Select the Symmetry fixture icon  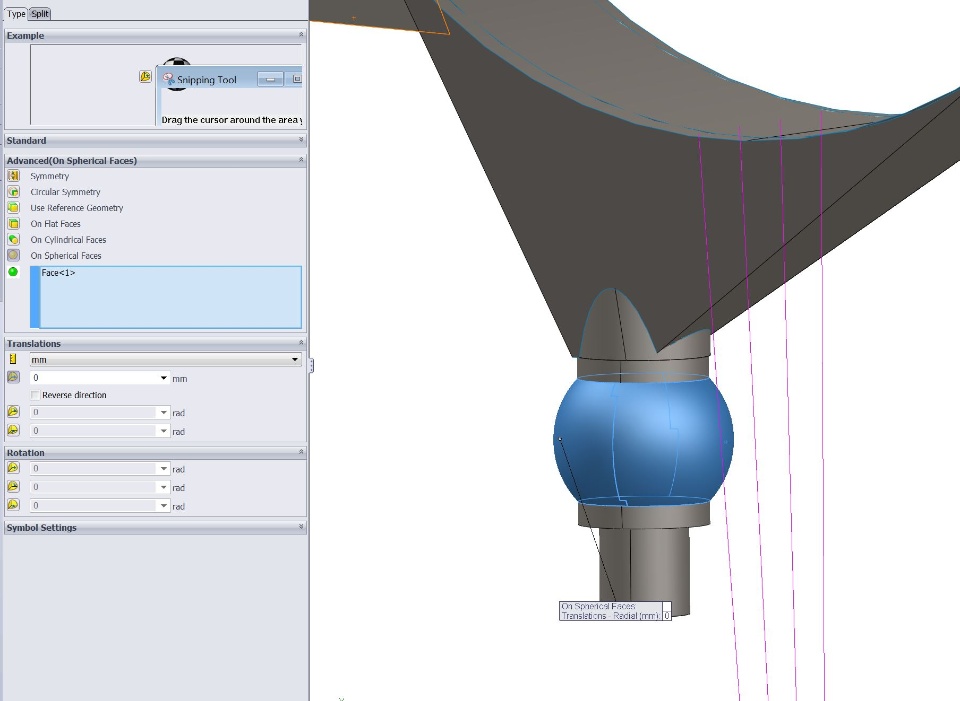(x=13, y=176)
